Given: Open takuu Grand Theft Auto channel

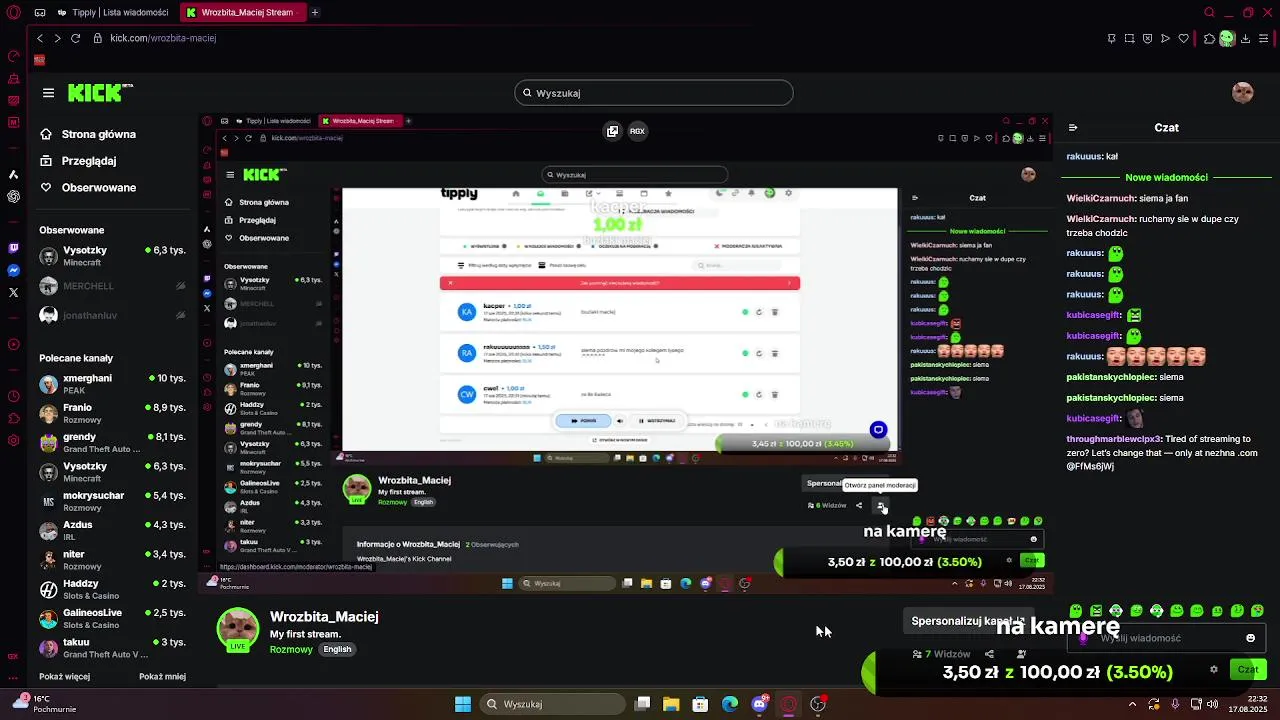Looking at the screenshot, I should coord(112,648).
